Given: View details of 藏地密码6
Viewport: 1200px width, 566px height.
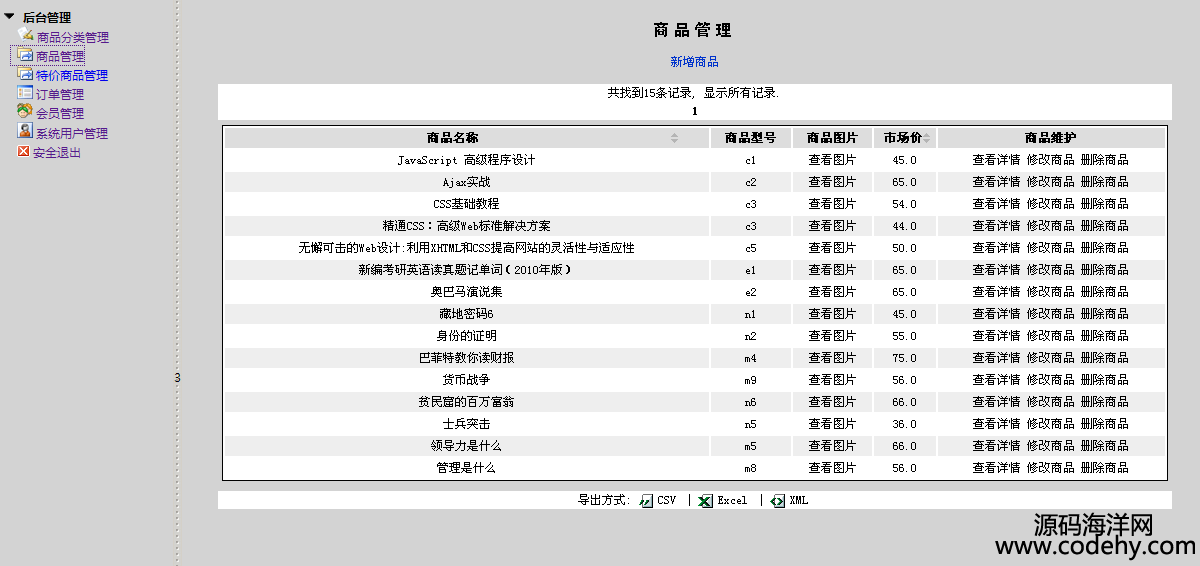Looking at the screenshot, I should pos(996,314).
